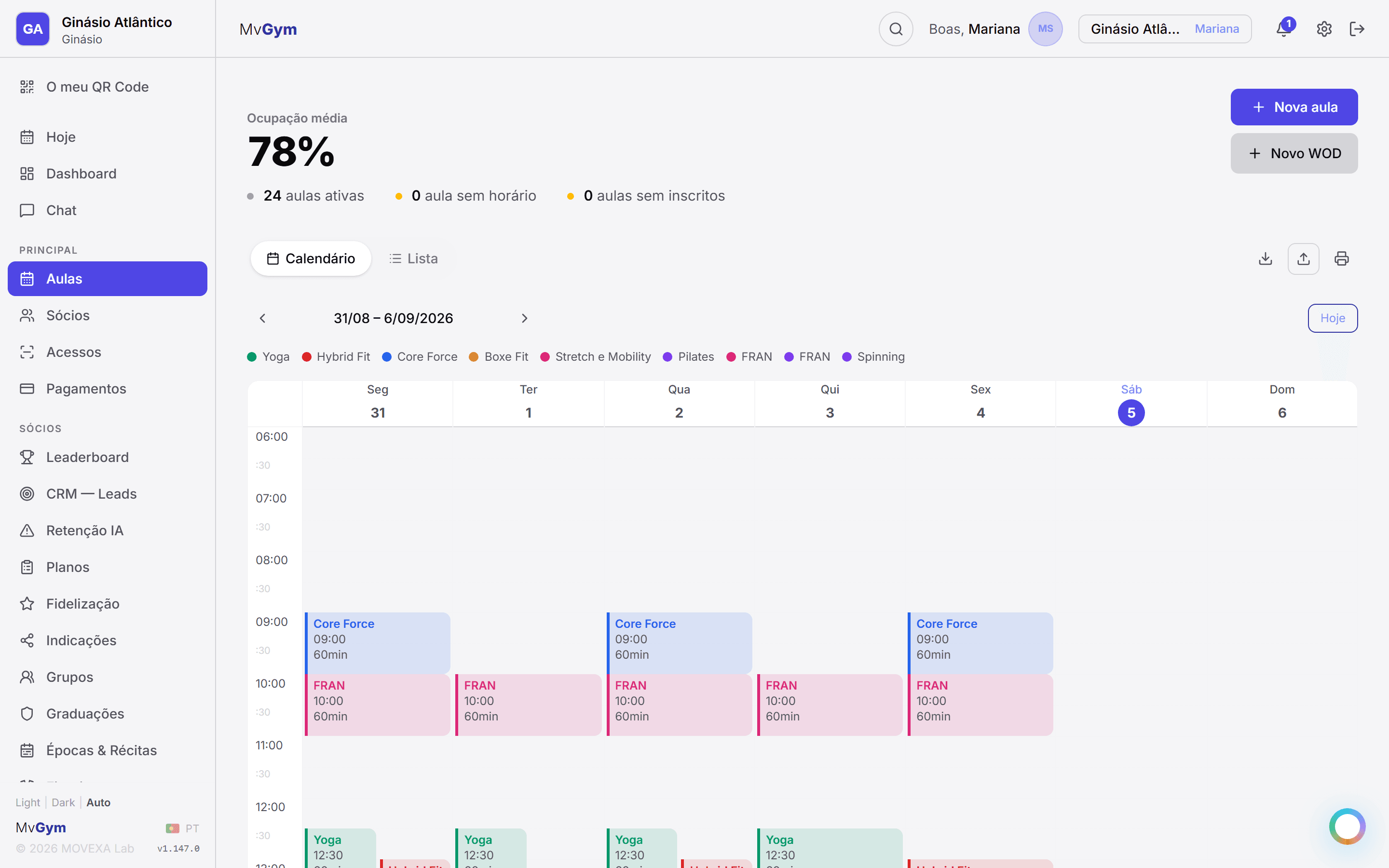Click the logout icon in header
The image size is (1389, 868).
1357,29
